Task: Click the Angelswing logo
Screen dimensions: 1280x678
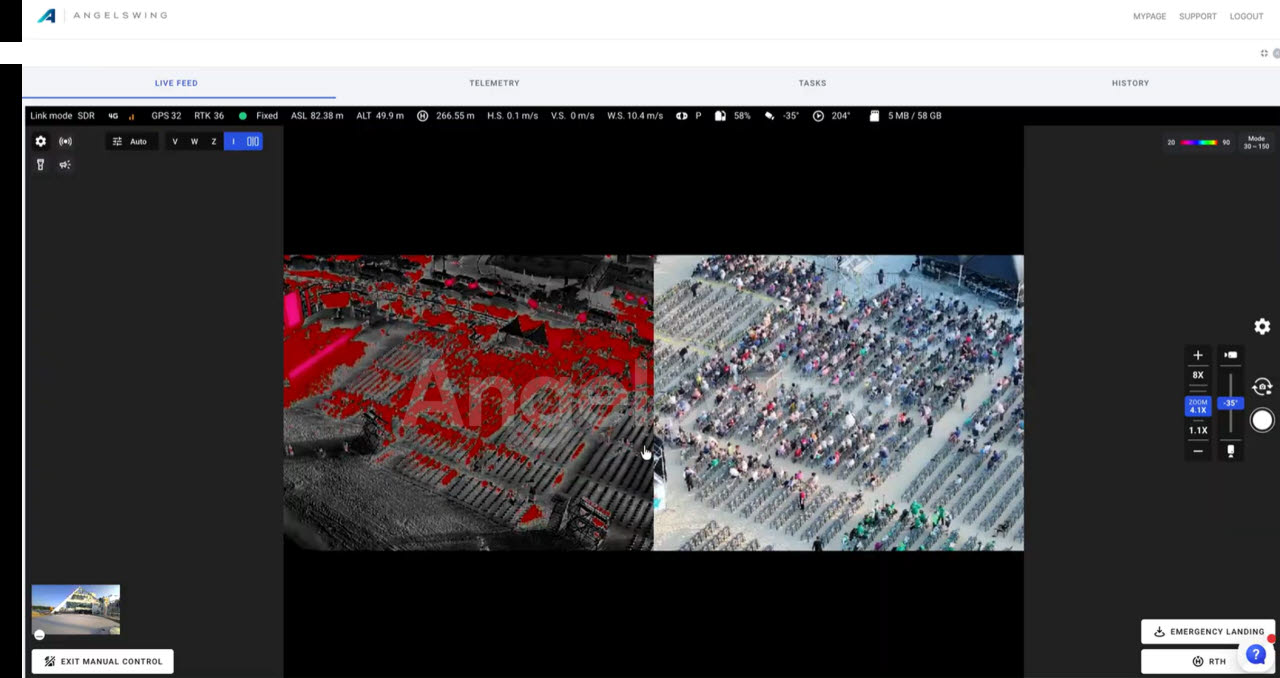Action: click(x=102, y=16)
